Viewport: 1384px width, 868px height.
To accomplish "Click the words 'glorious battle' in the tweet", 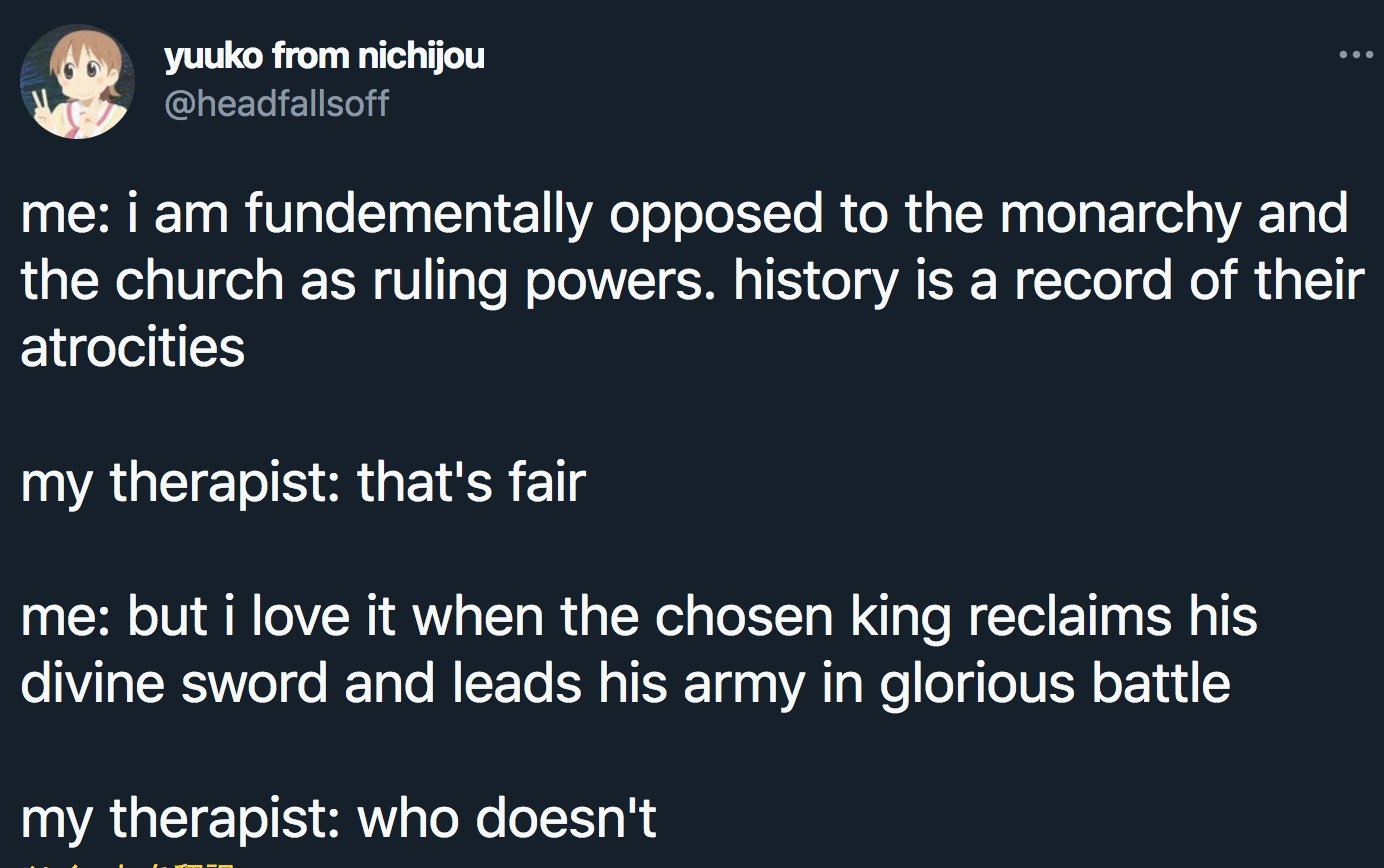I will (1055, 684).
